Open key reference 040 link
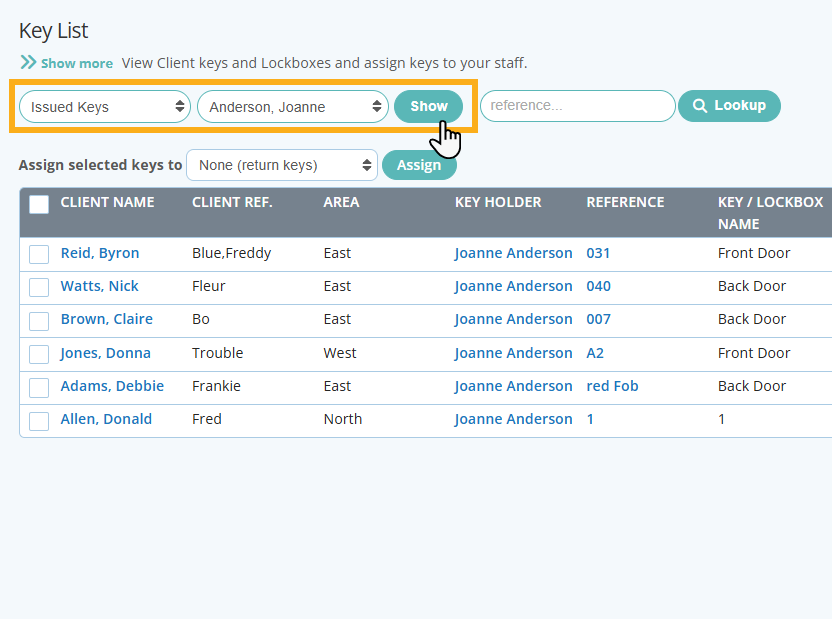This screenshot has height=619, width=832. click(599, 286)
